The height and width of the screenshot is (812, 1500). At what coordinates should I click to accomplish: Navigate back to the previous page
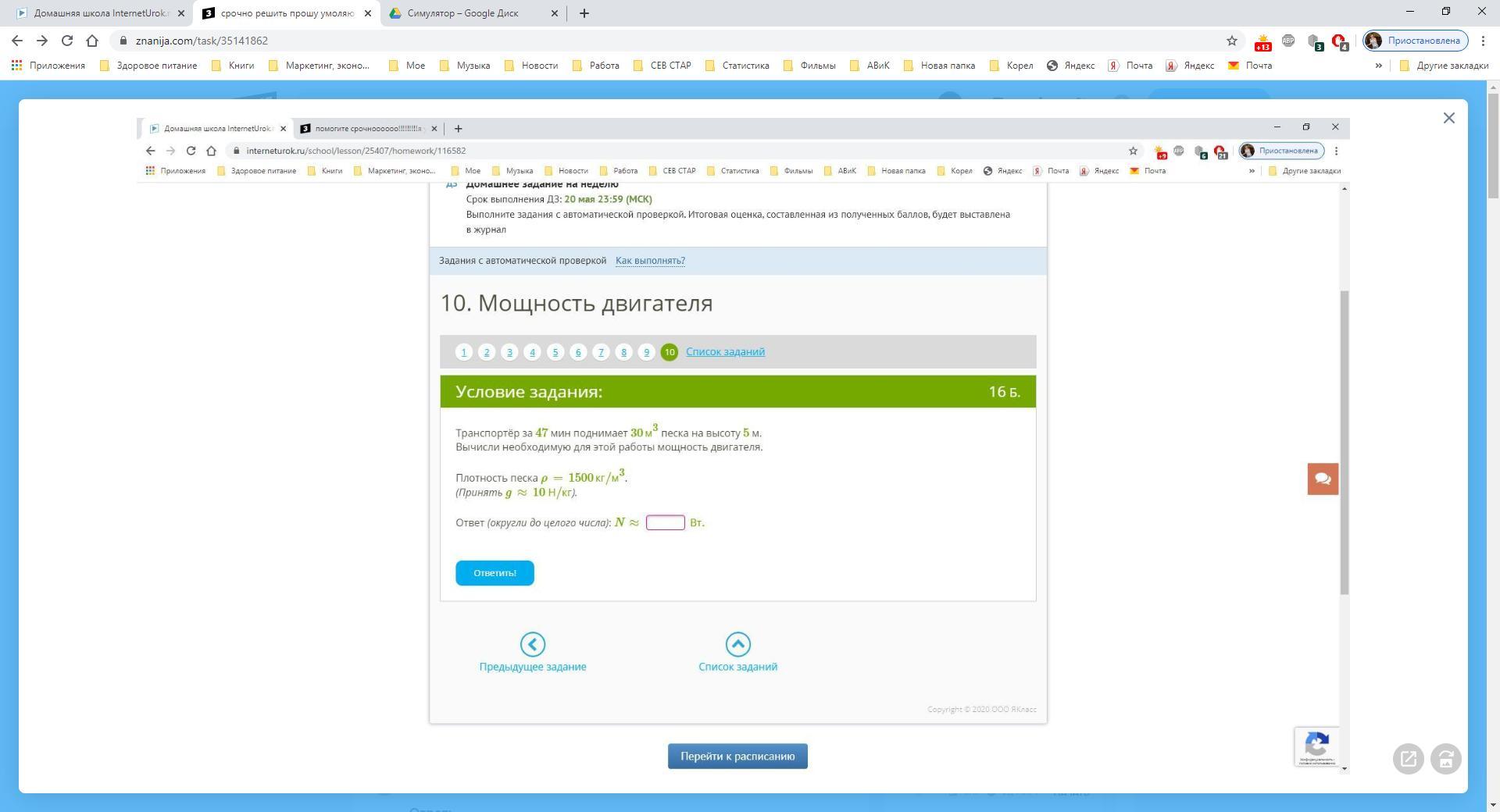17,41
